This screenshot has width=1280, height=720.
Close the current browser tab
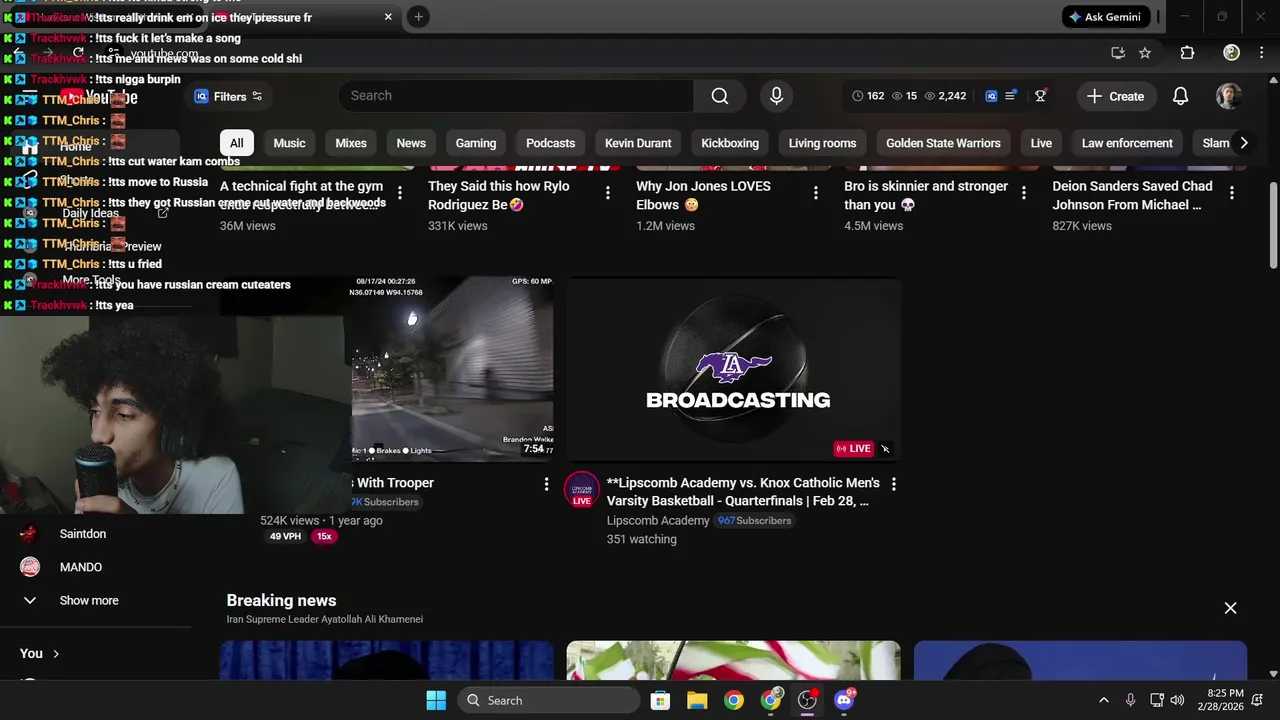pos(388,17)
